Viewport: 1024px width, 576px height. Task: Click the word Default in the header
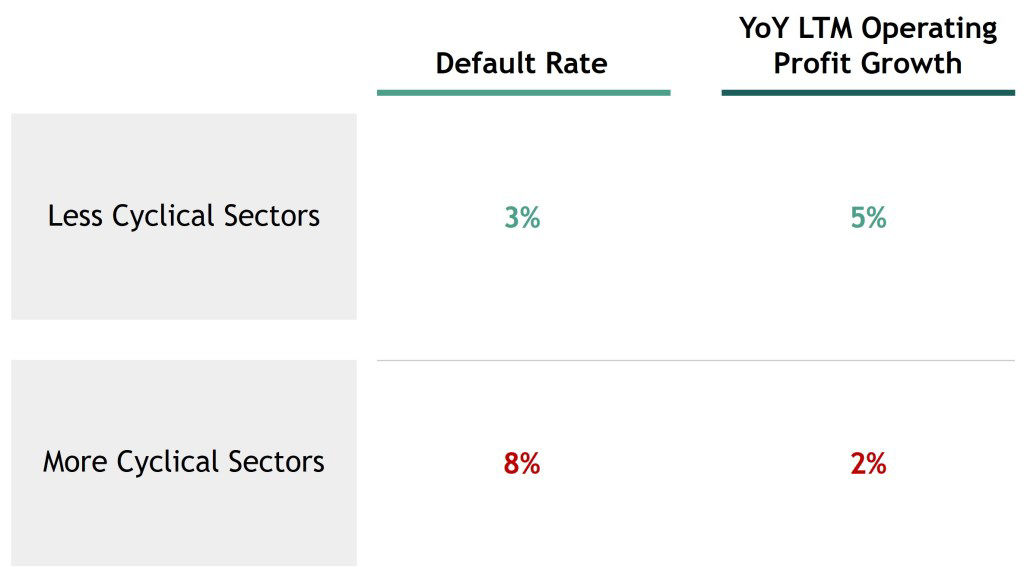pyautogui.click(x=486, y=63)
